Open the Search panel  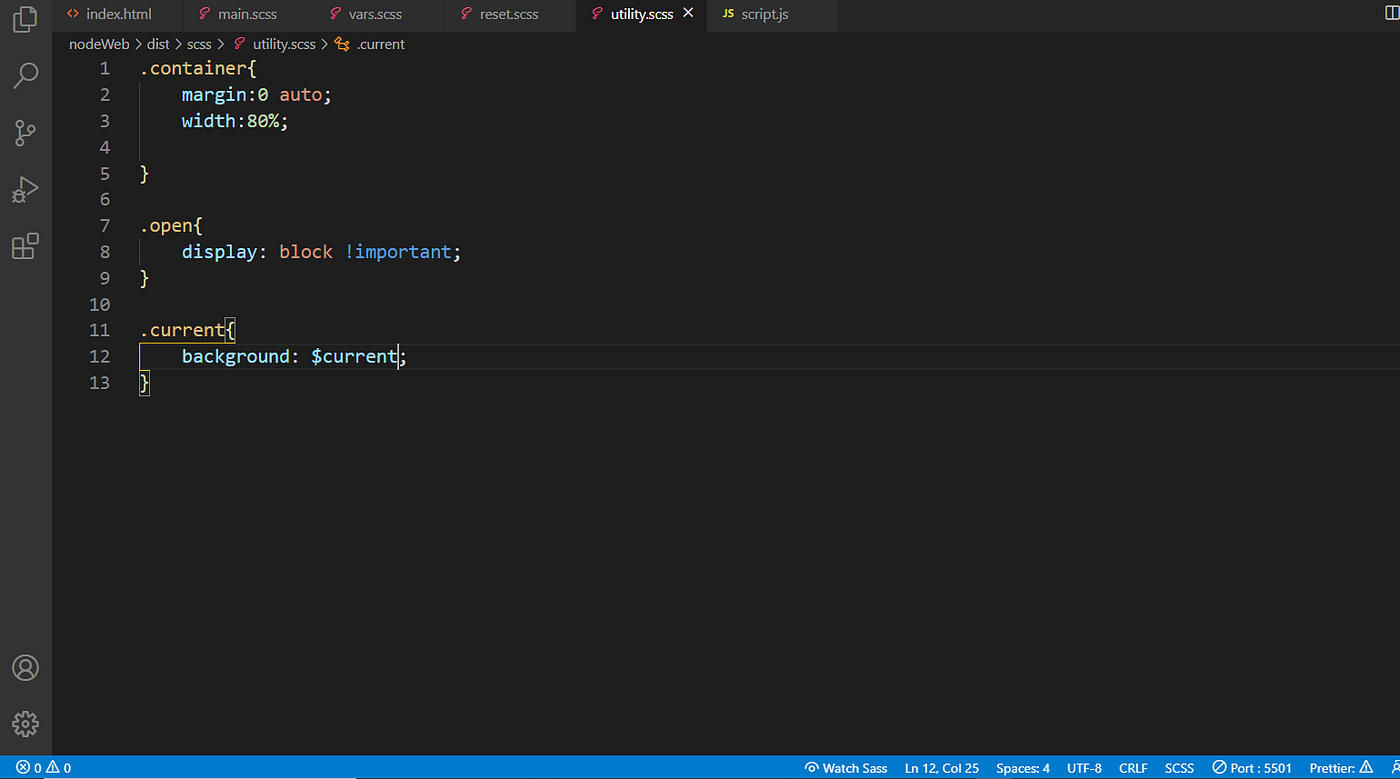tap(25, 76)
